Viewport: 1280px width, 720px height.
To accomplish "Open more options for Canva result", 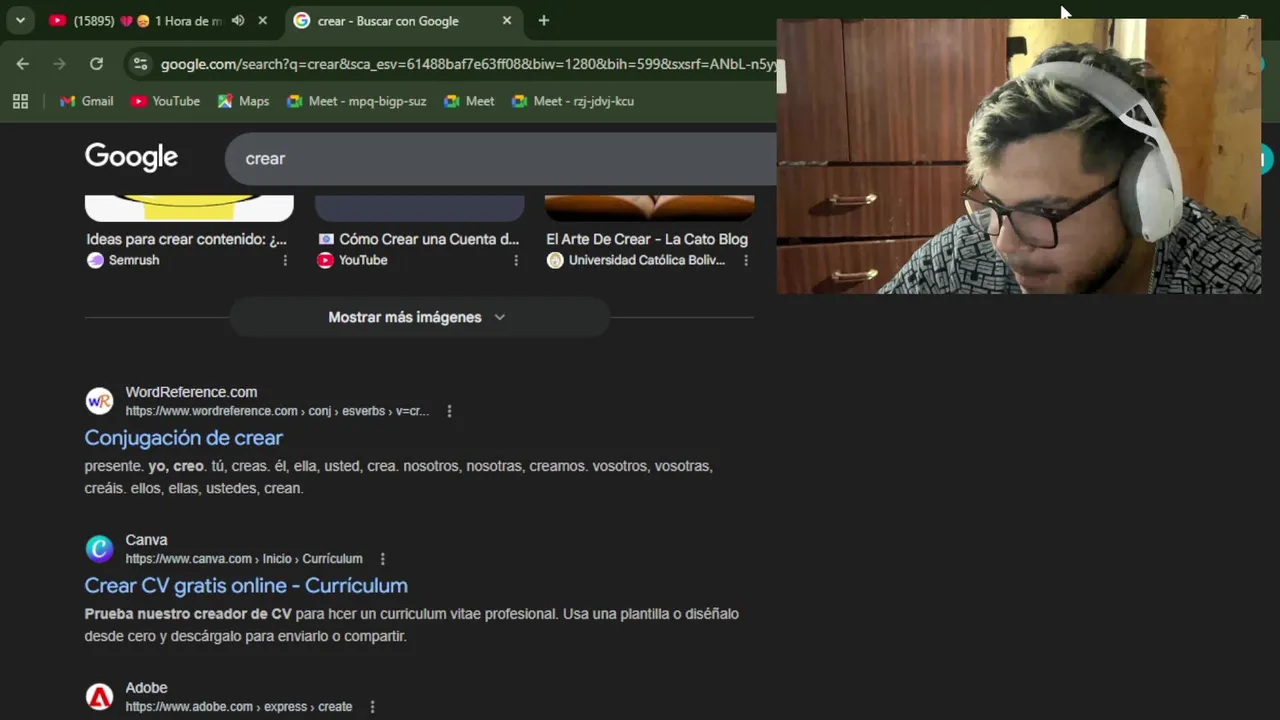I will (x=382, y=559).
